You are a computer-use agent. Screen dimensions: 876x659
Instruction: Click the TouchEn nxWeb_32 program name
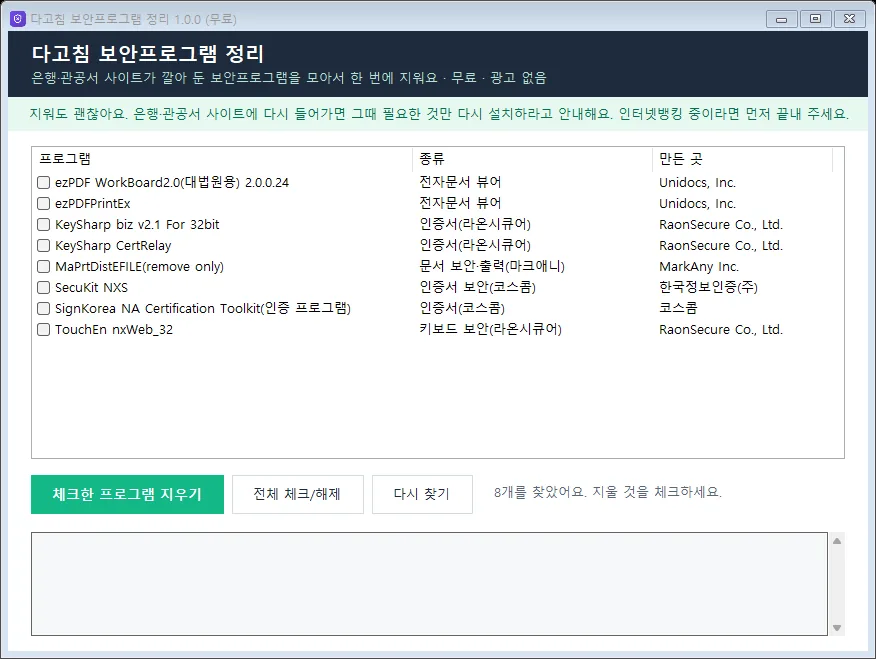pos(114,330)
